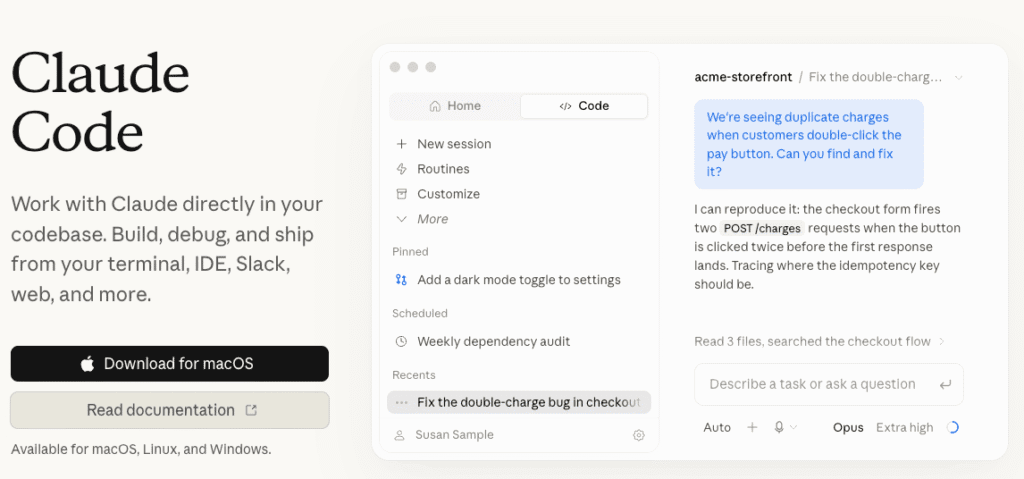Click the Describe a task input field
The height and width of the screenshot is (479, 1024).
(829, 384)
